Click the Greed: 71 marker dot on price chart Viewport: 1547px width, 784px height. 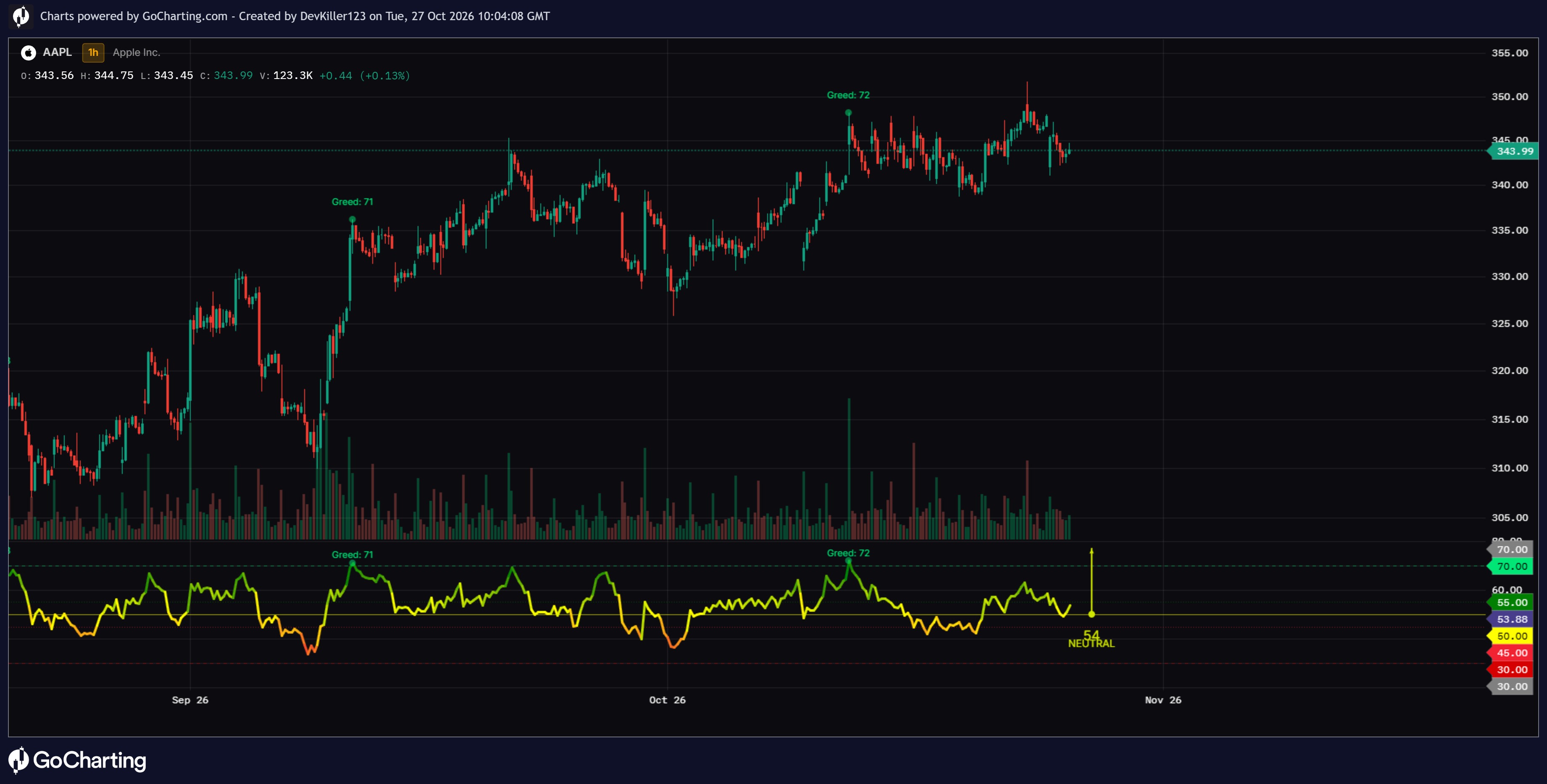[x=352, y=219]
